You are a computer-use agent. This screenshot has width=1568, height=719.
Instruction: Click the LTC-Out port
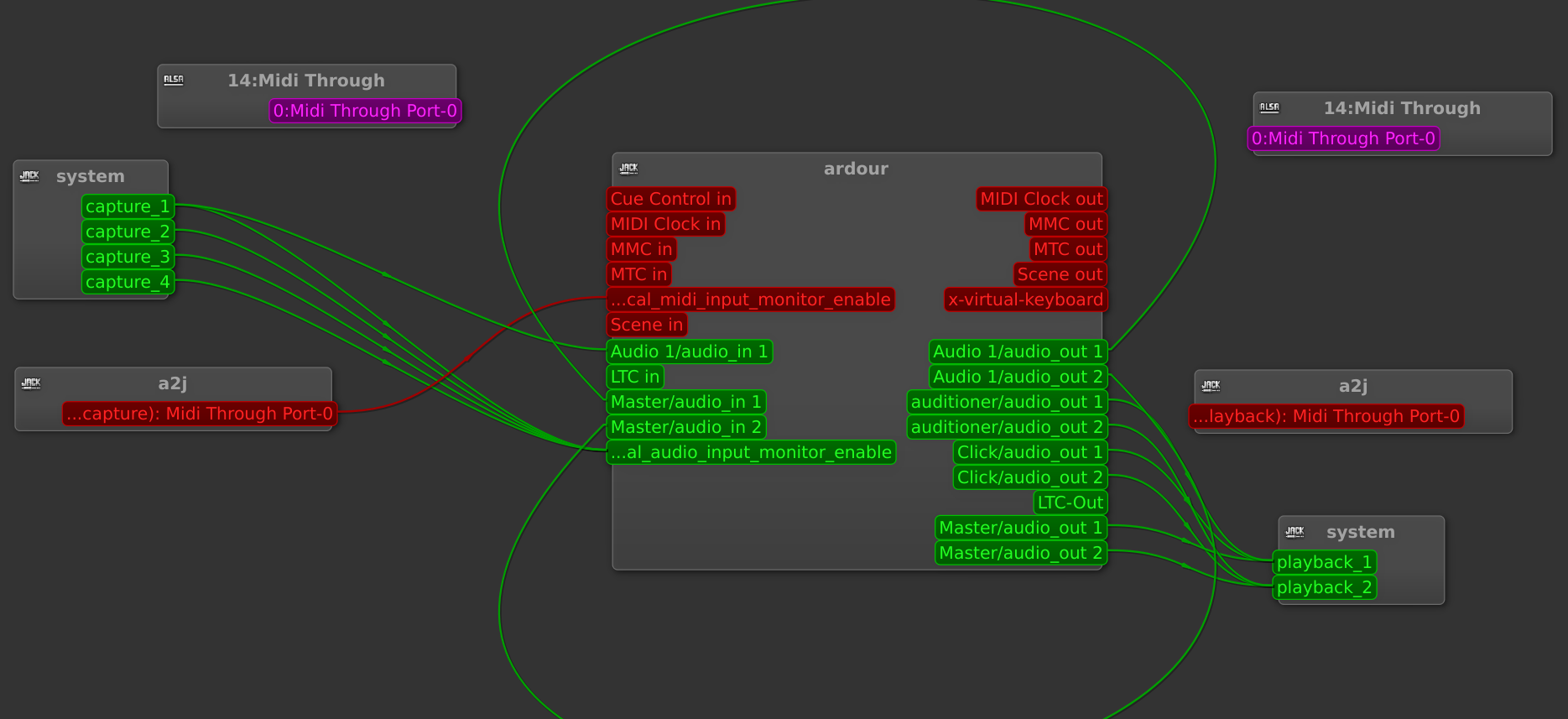click(1071, 503)
